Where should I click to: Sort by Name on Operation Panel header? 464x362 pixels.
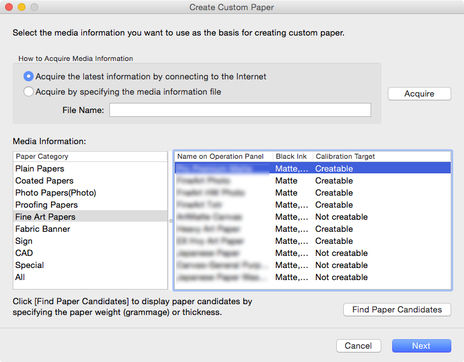pyautogui.click(x=223, y=156)
